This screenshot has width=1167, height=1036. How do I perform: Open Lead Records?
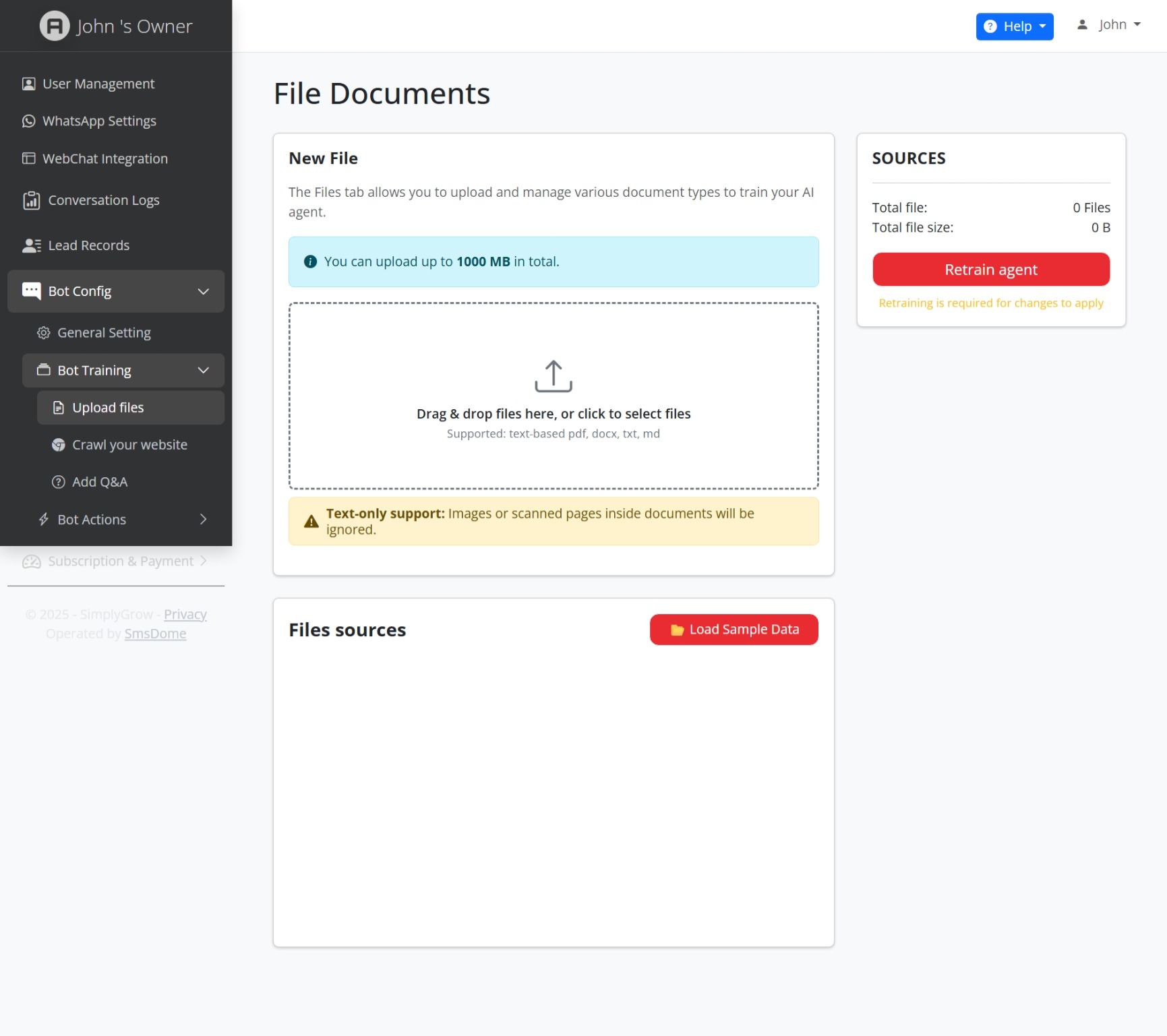coord(116,245)
